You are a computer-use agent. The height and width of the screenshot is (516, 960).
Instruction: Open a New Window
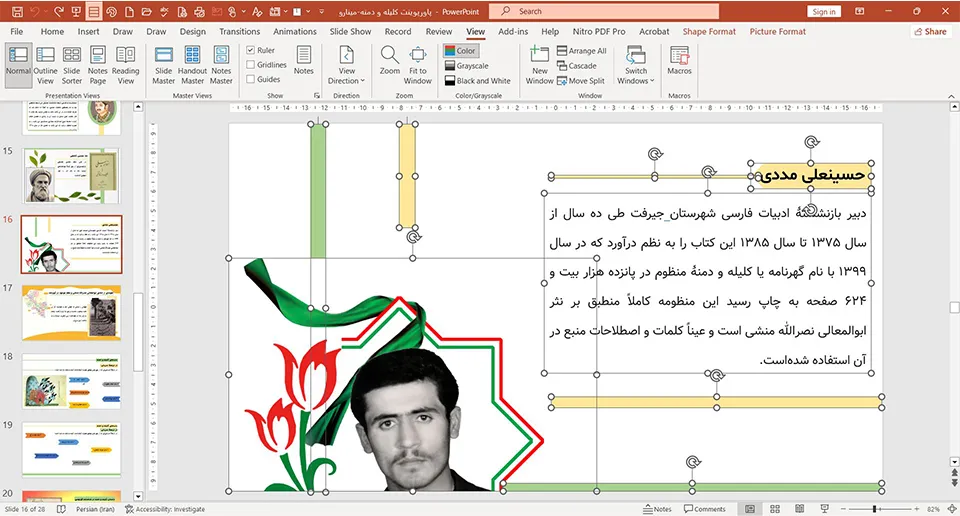pyautogui.click(x=539, y=65)
